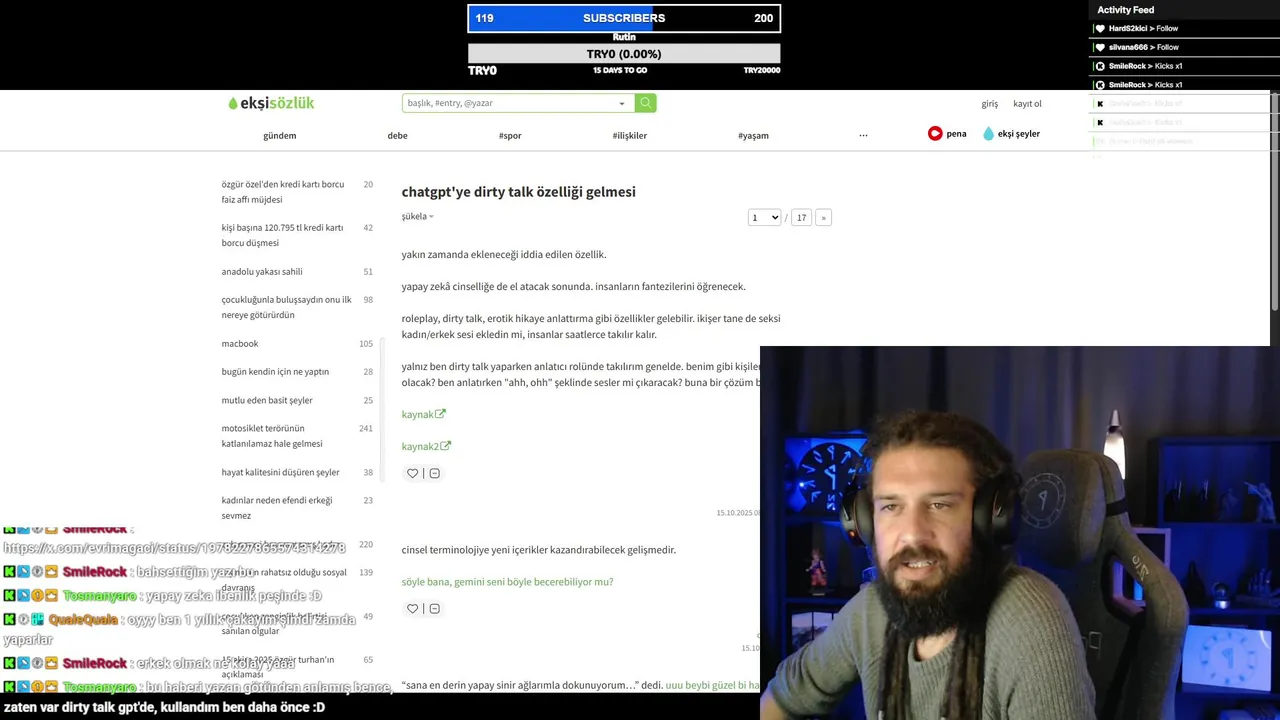The height and width of the screenshot is (720, 1280).
Task: Open söyle bana, gemini seni böyle becerebiliyor mu link
Action: coord(507,582)
